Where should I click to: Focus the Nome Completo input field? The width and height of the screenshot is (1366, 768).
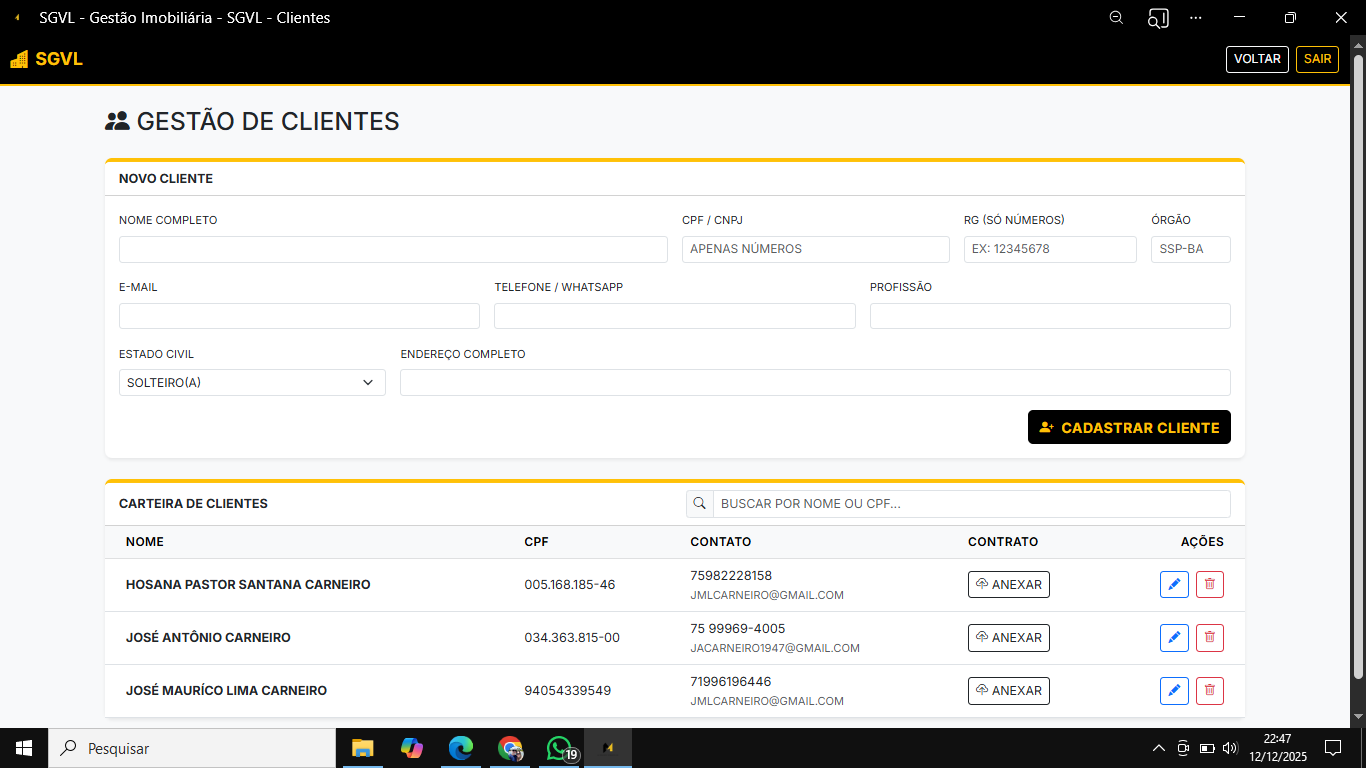393,249
